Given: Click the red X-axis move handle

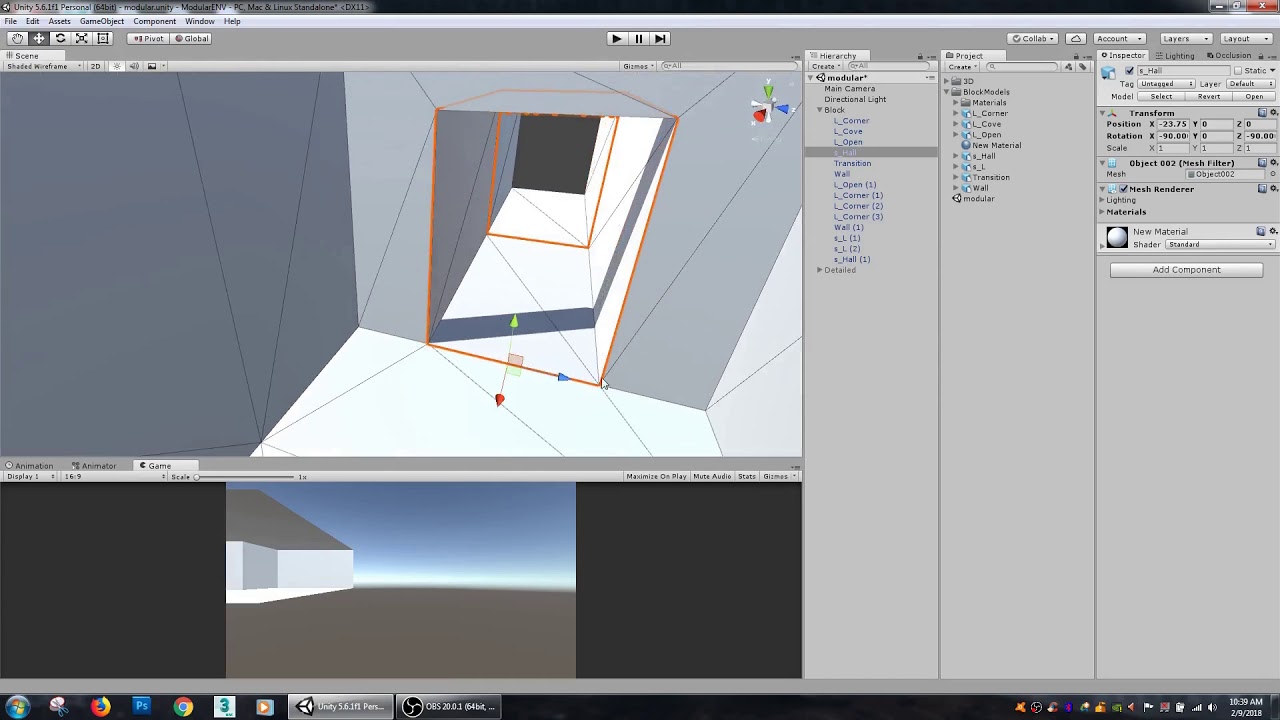Looking at the screenshot, I should click(499, 400).
